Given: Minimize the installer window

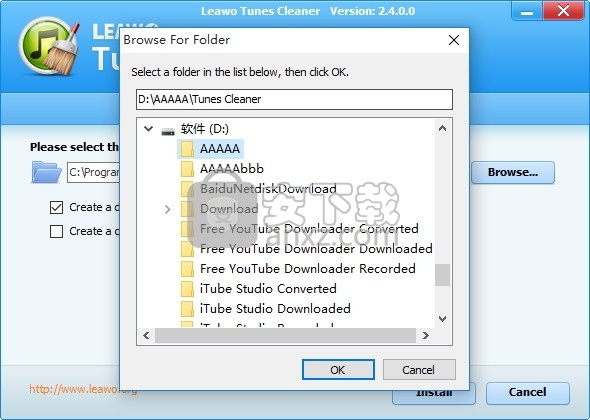Looking at the screenshot, I should [527, 11].
